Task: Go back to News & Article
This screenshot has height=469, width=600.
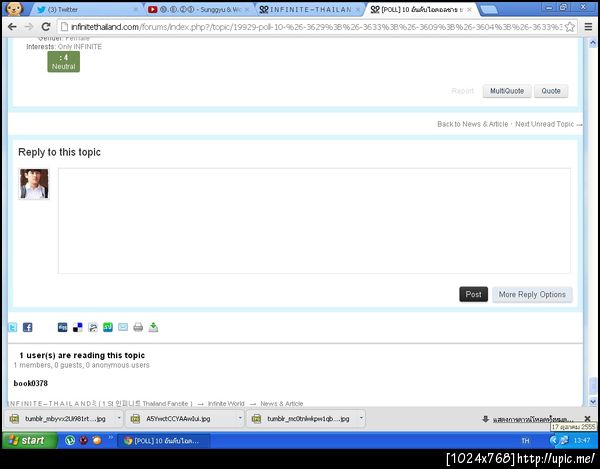Action: point(473,124)
